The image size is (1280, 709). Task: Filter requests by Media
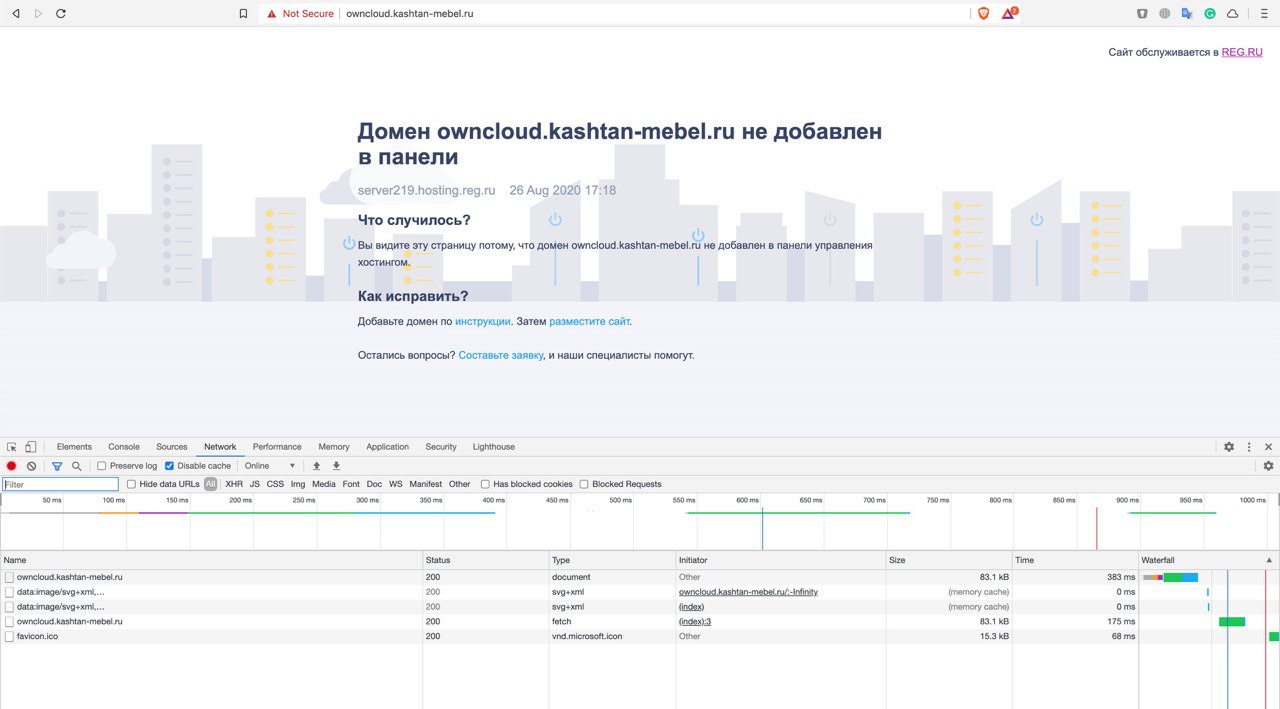coord(324,484)
